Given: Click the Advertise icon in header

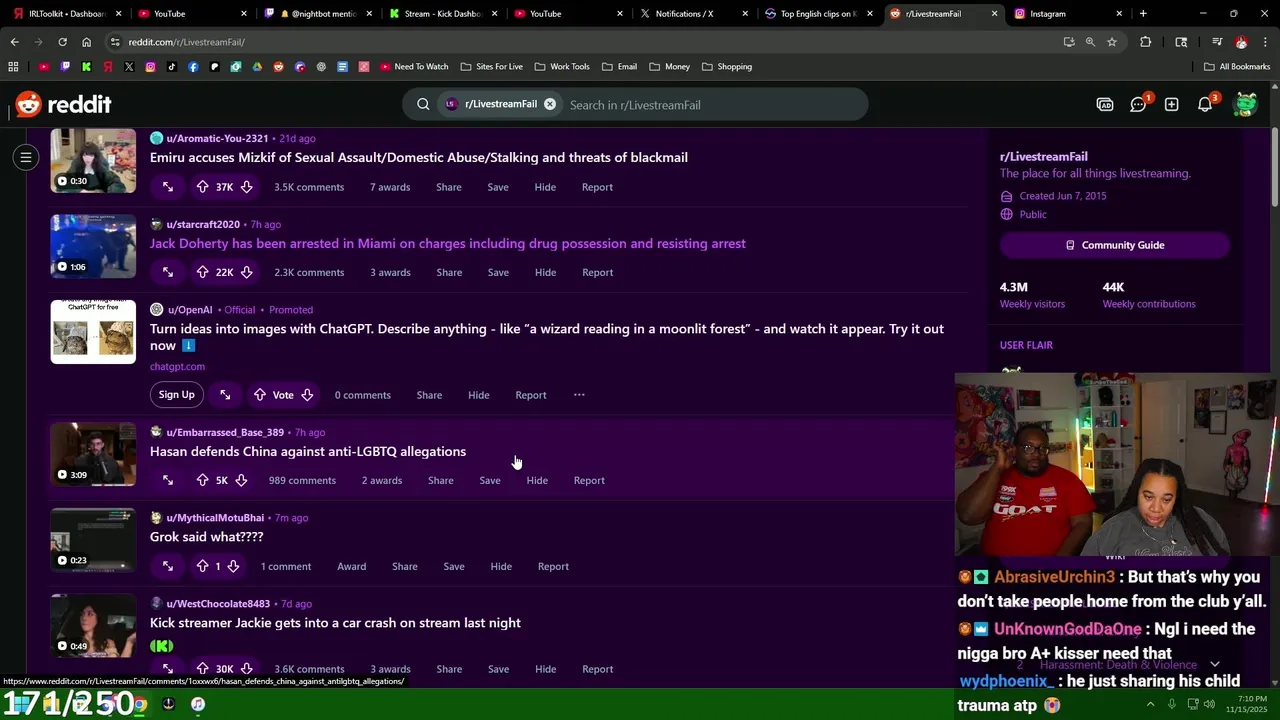Looking at the screenshot, I should coord(1105,104).
